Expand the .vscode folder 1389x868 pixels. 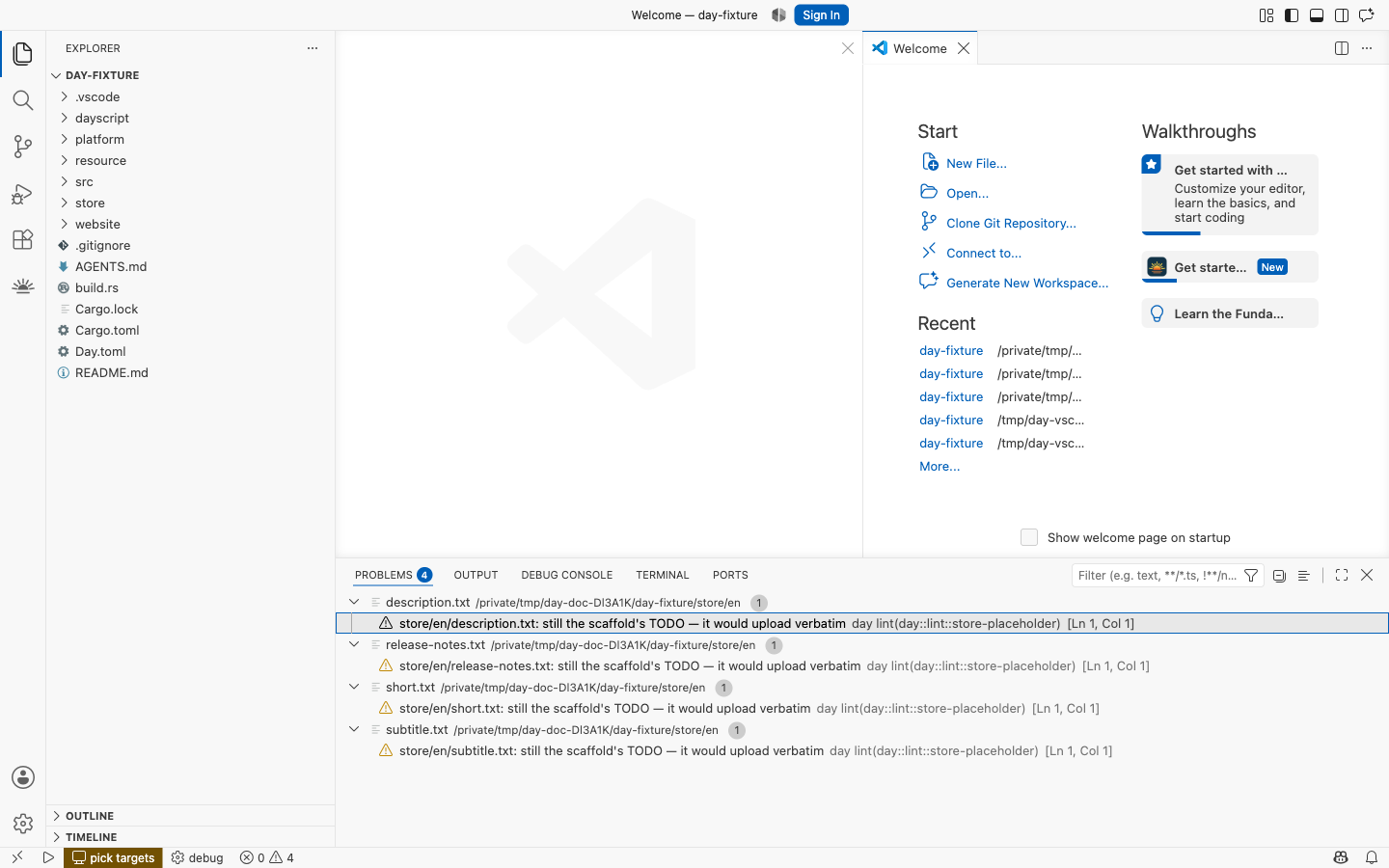tap(64, 96)
